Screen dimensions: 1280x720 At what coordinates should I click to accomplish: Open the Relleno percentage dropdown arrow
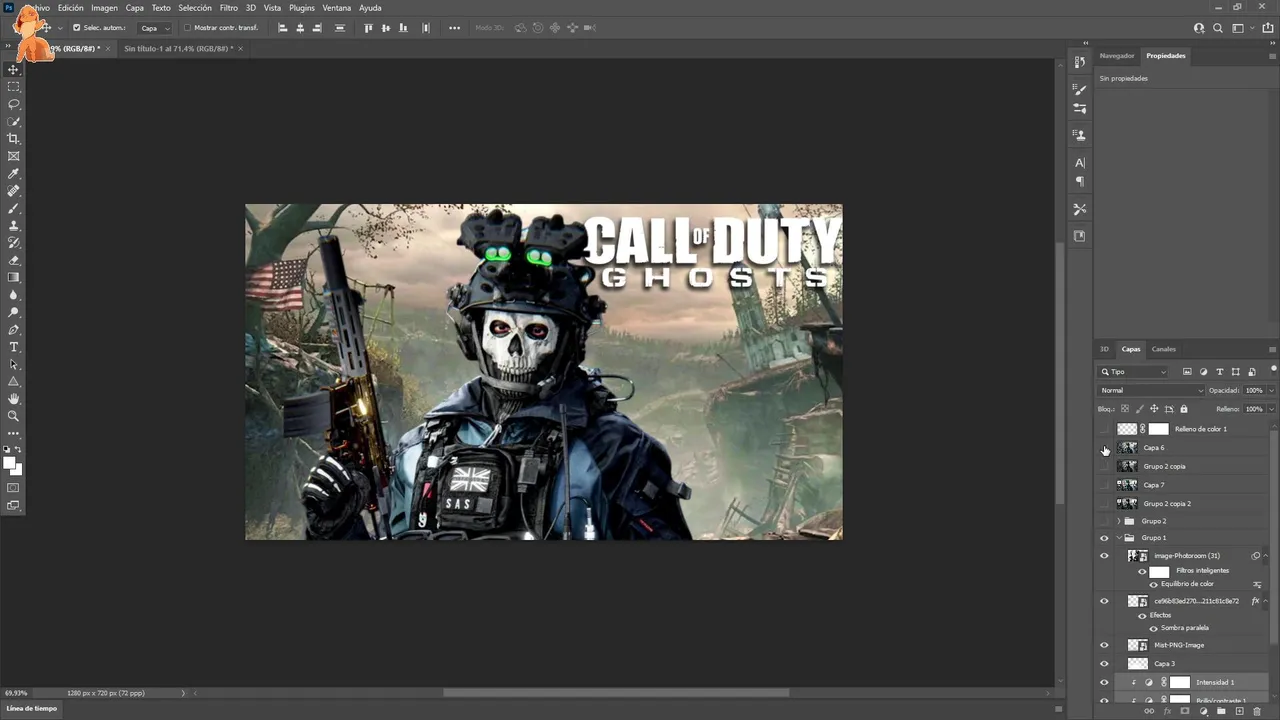(1271, 409)
